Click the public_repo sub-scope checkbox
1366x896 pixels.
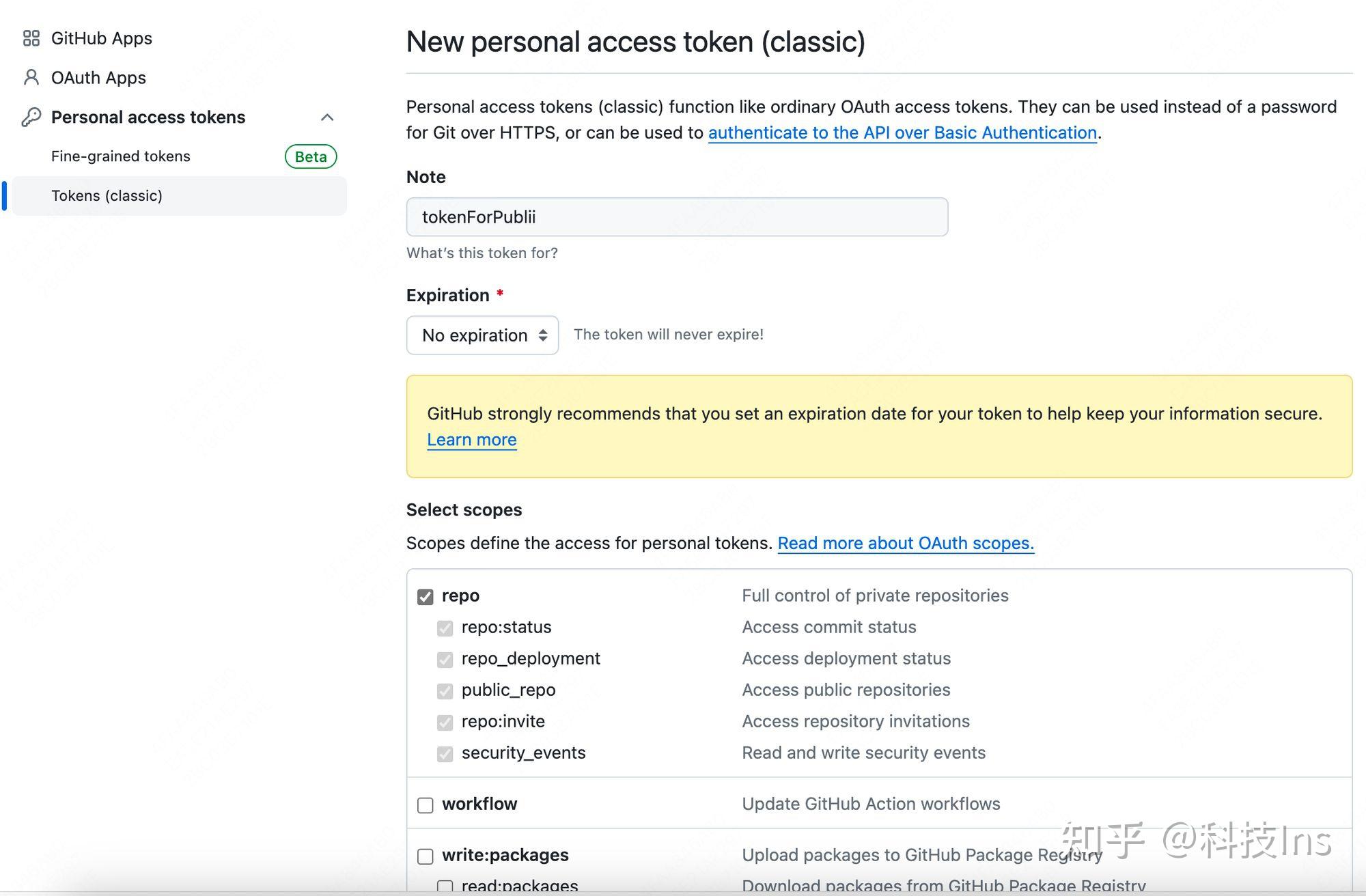[x=446, y=690]
